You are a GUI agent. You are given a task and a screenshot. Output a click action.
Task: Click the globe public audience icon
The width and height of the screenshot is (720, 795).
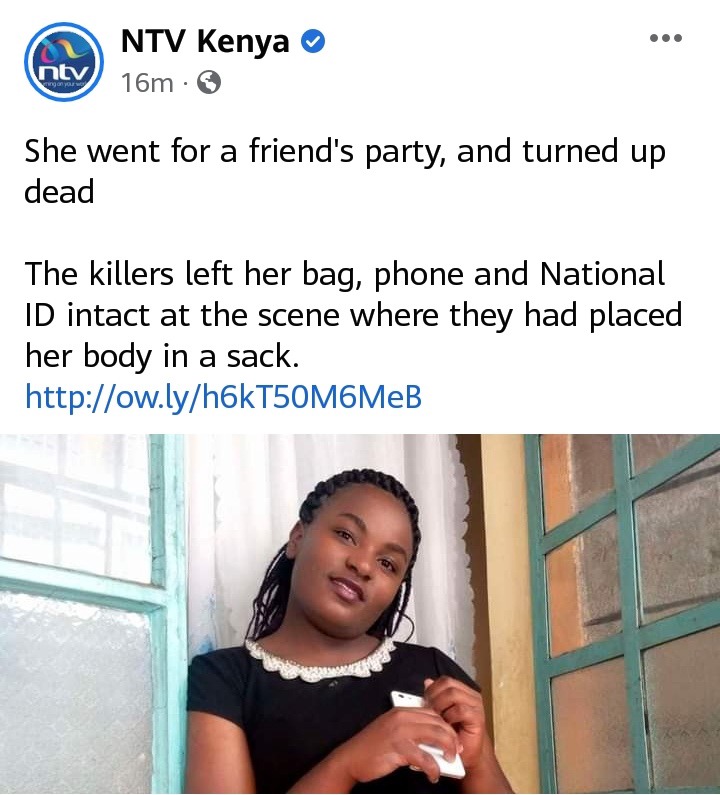(208, 82)
